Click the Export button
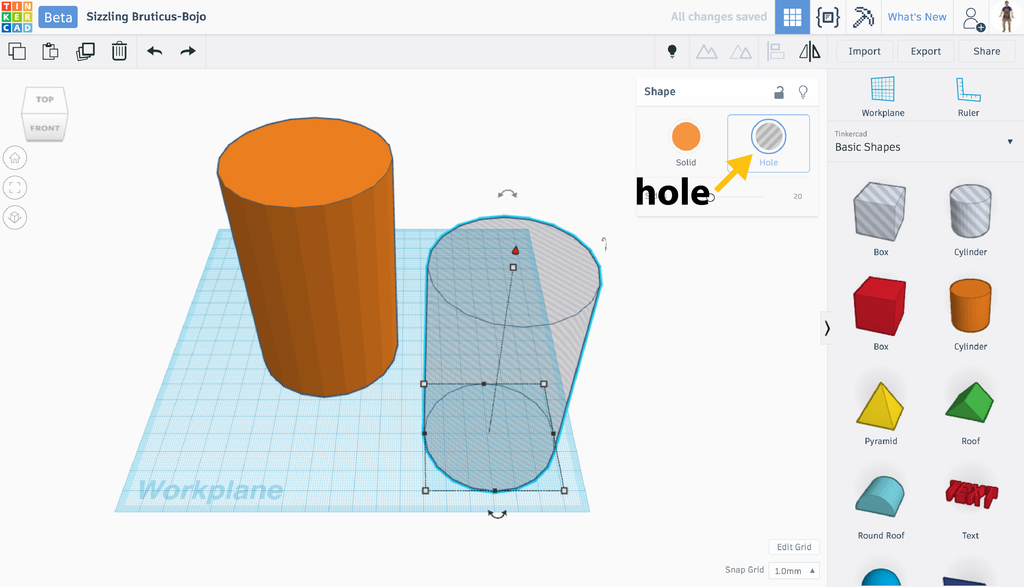This screenshot has width=1024, height=587. coord(925,51)
